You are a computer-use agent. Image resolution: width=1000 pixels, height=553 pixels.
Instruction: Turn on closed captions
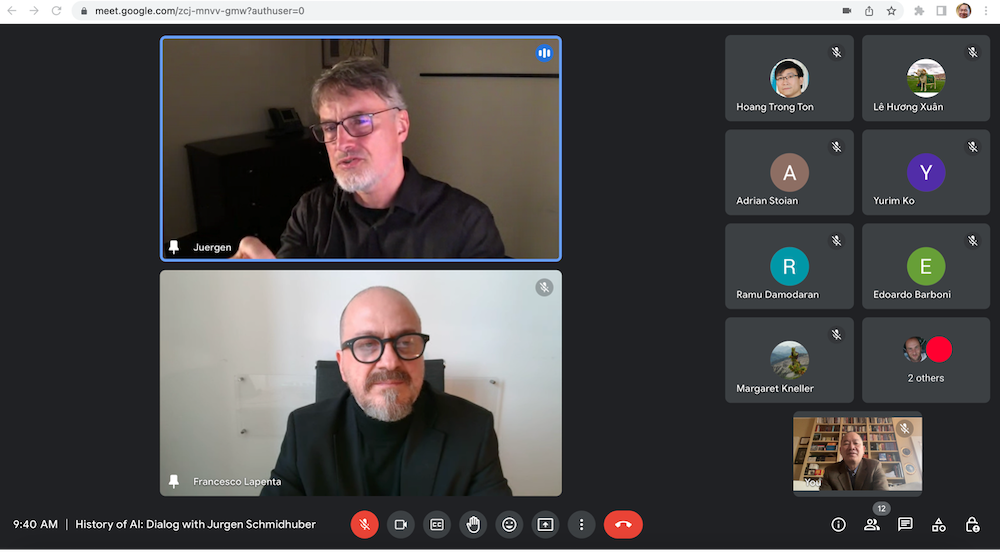[437, 524]
